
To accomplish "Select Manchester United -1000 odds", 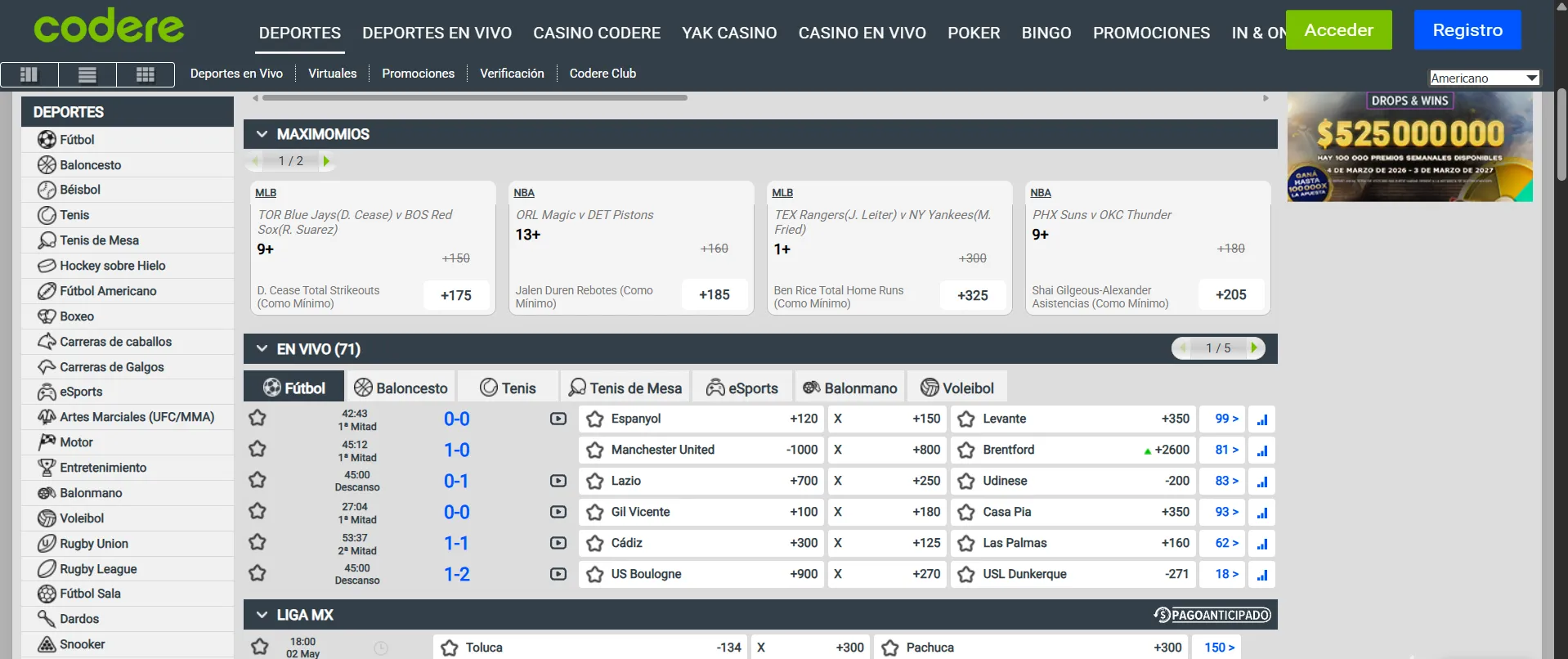I will pyautogui.click(x=700, y=450).
